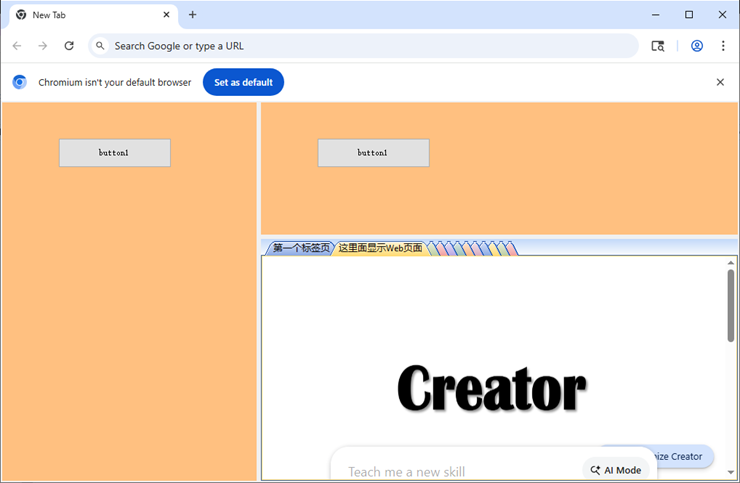
Task: Click the scrollbar down arrow in web panel
Action: tap(731, 473)
